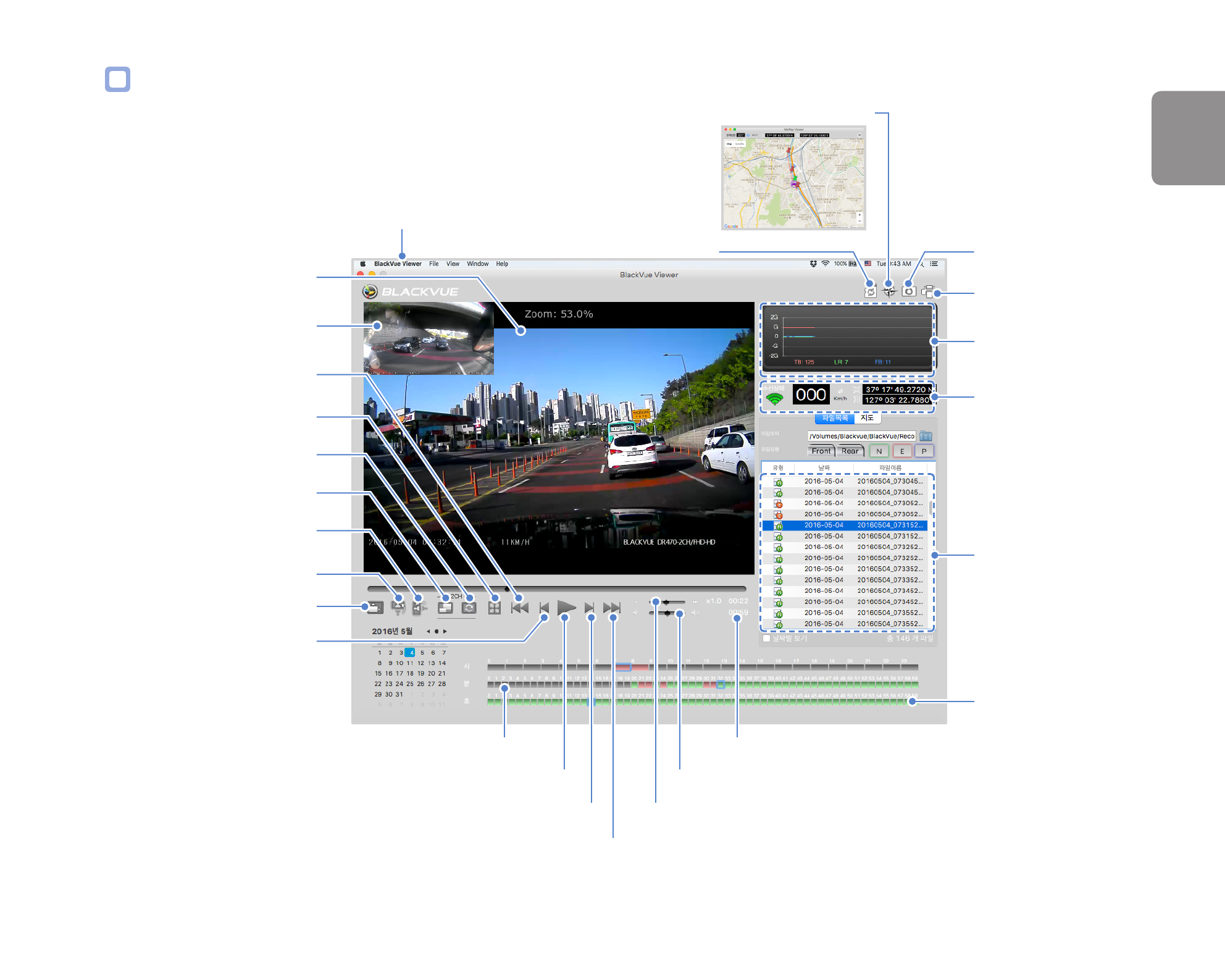Select calendar date 31
The image size is (1225, 980).
(x=399, y=695)
